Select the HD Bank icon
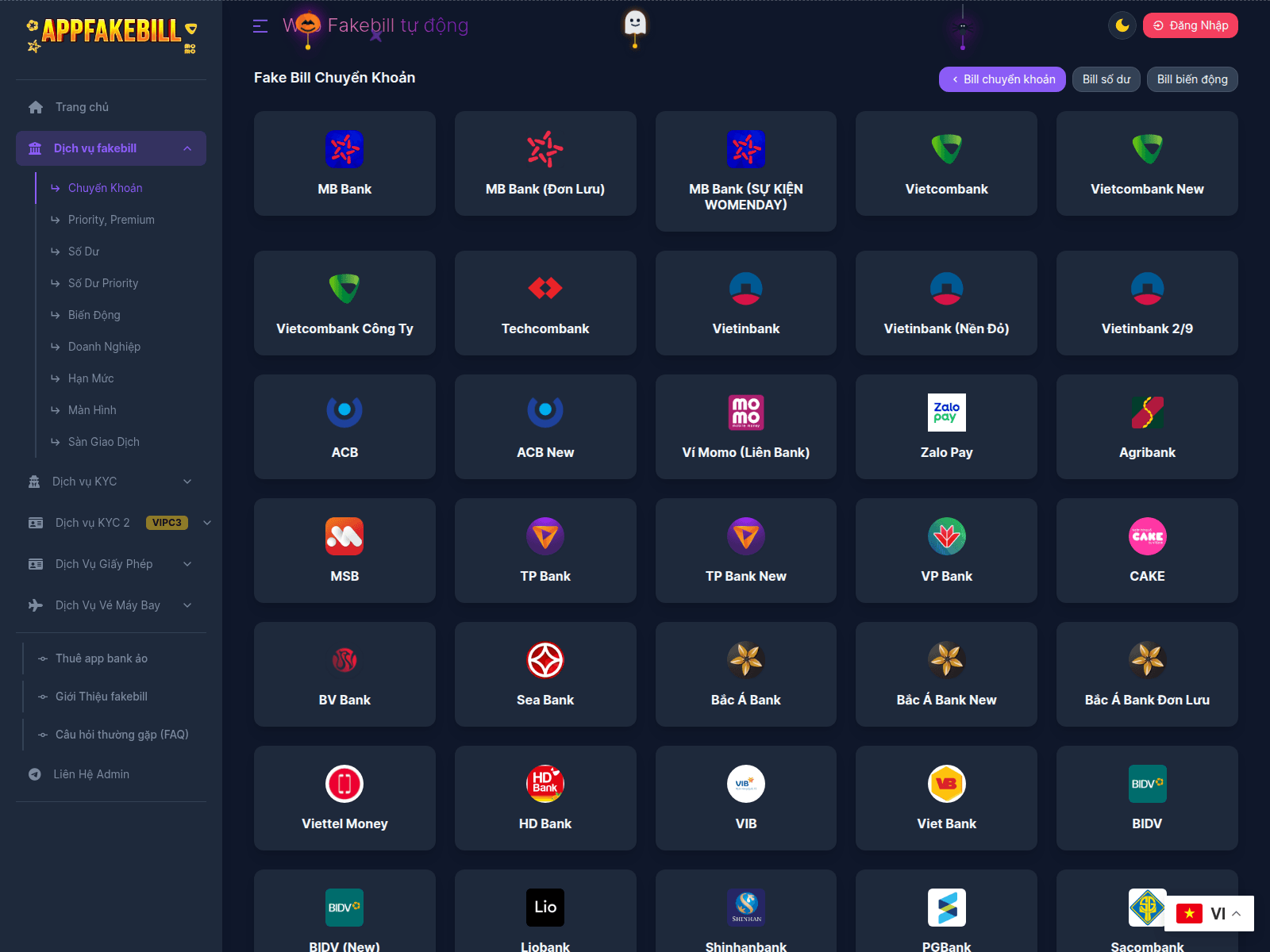Viewport: 1270px width, 952px height. pos(545,784)
